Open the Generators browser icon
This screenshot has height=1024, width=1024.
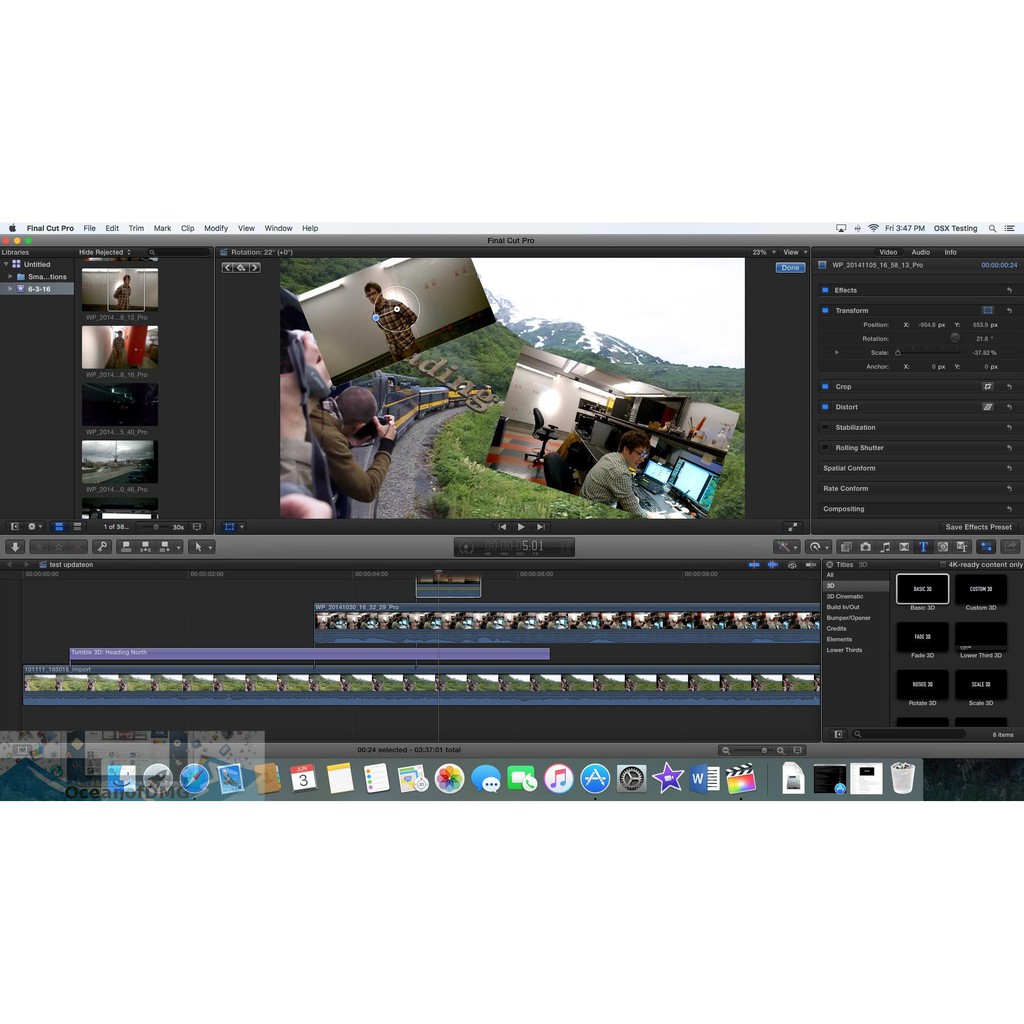tap(942, 547)
